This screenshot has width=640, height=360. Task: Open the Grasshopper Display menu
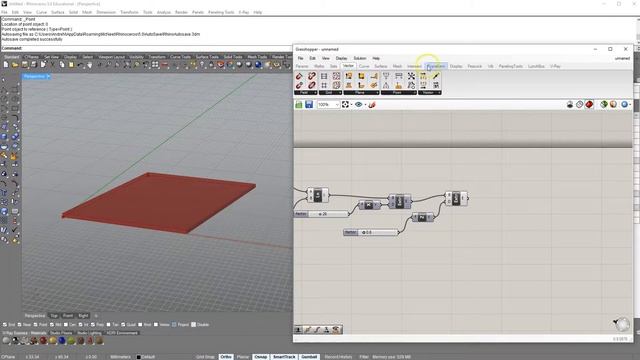click(341, 58)
